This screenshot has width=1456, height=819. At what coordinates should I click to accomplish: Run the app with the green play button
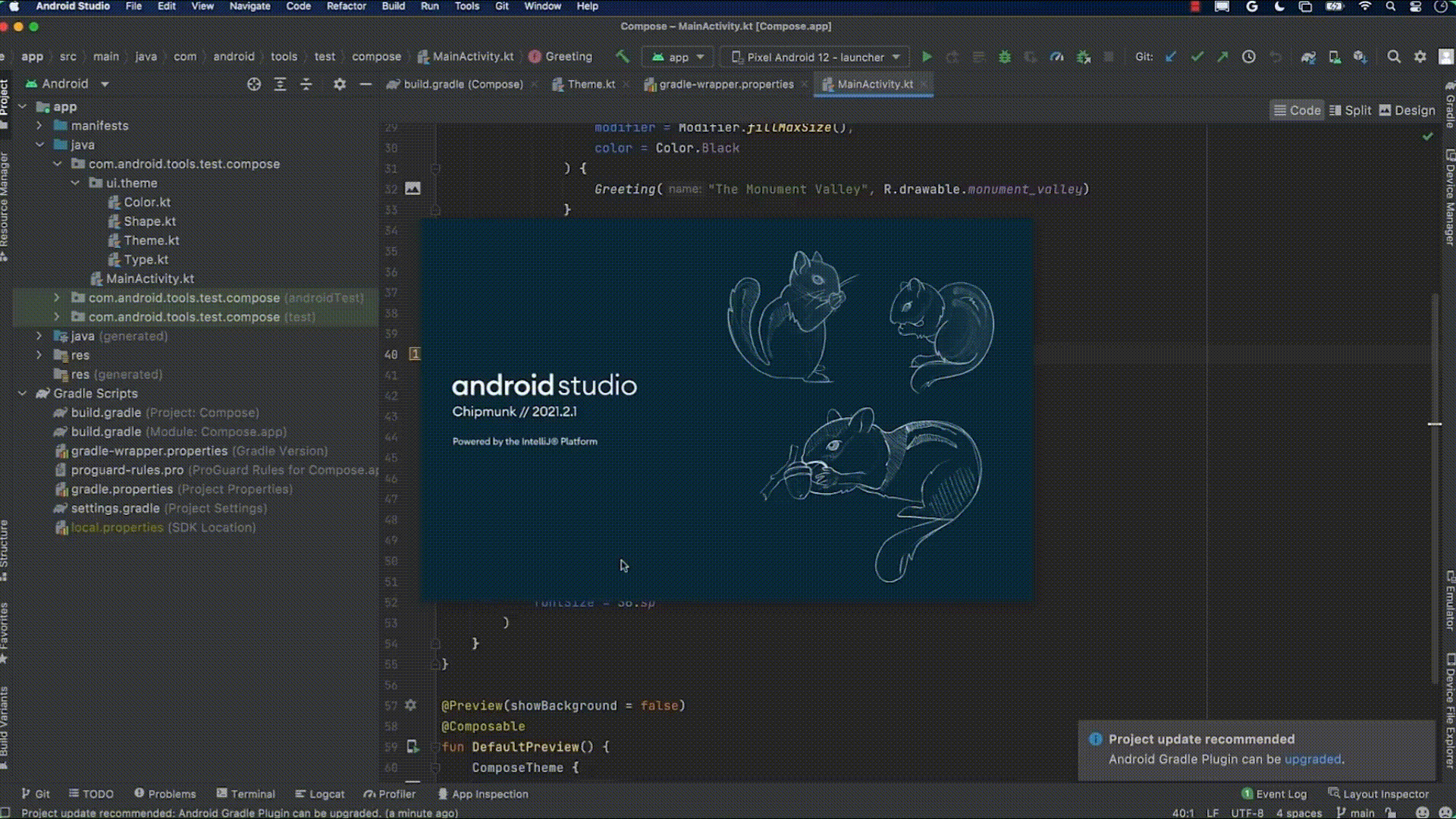point(927,57)
